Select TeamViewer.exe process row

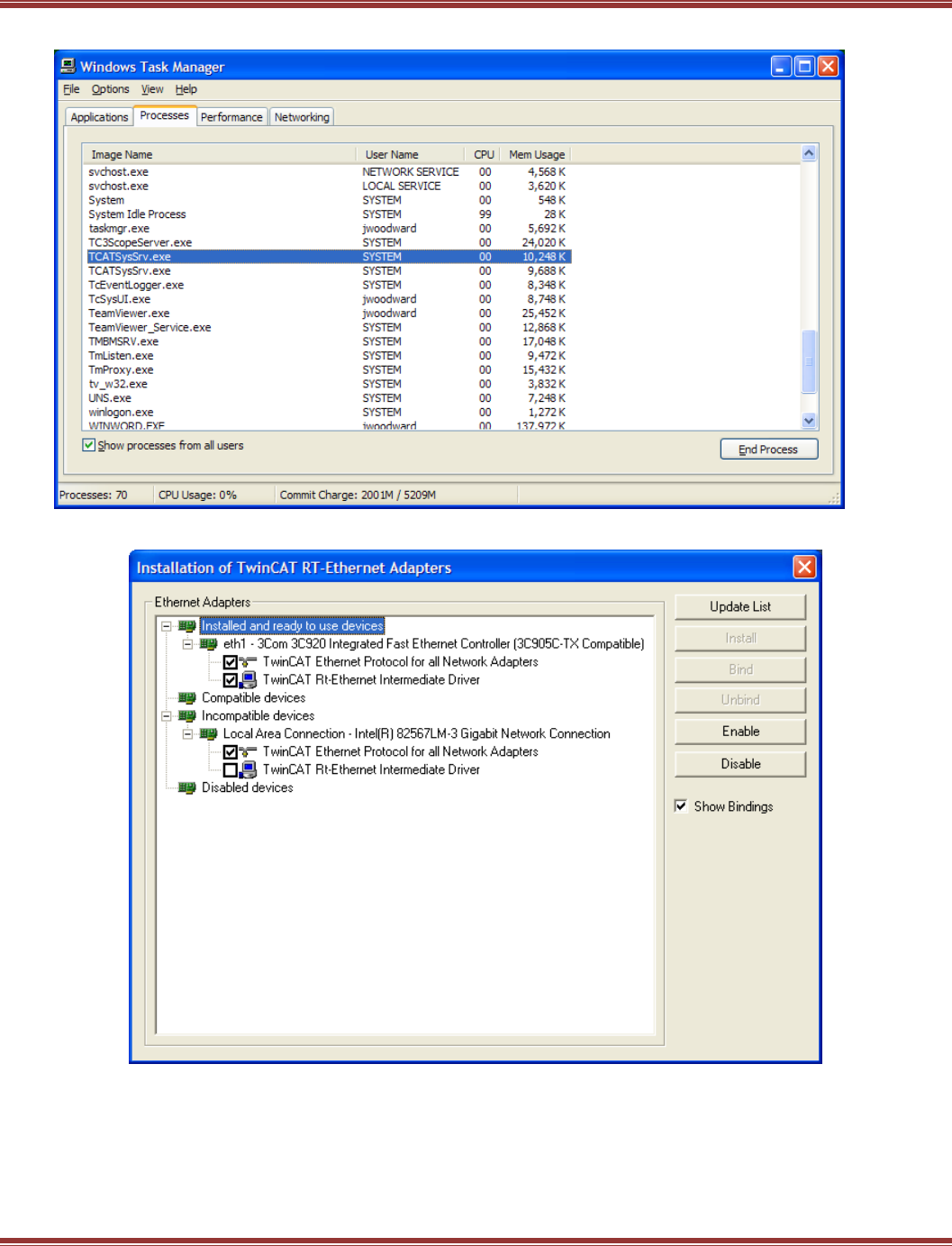(x=329, y=314)
